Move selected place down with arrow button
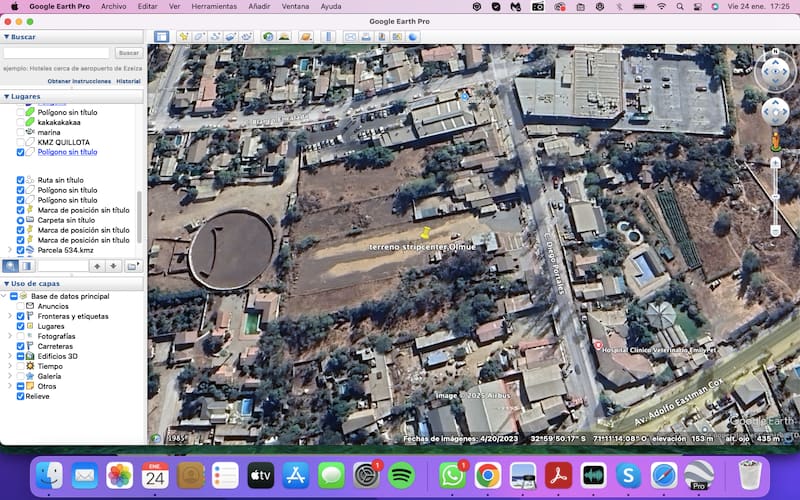Screen dimensions: 800x500 (x=113, y=266)
